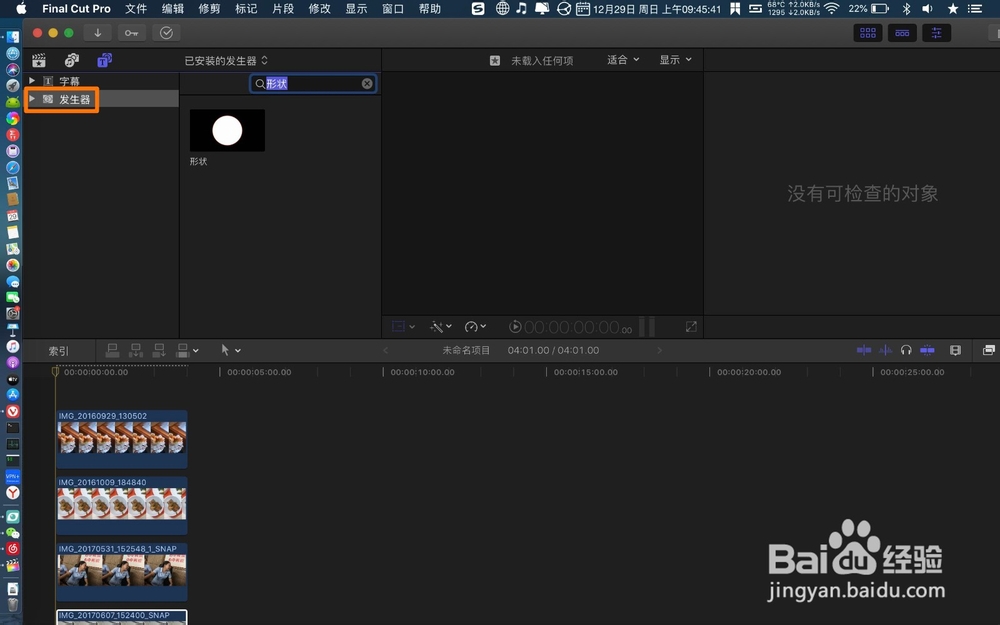
Task: Click the 未命名项目 project name
Action: pos(466,350)
